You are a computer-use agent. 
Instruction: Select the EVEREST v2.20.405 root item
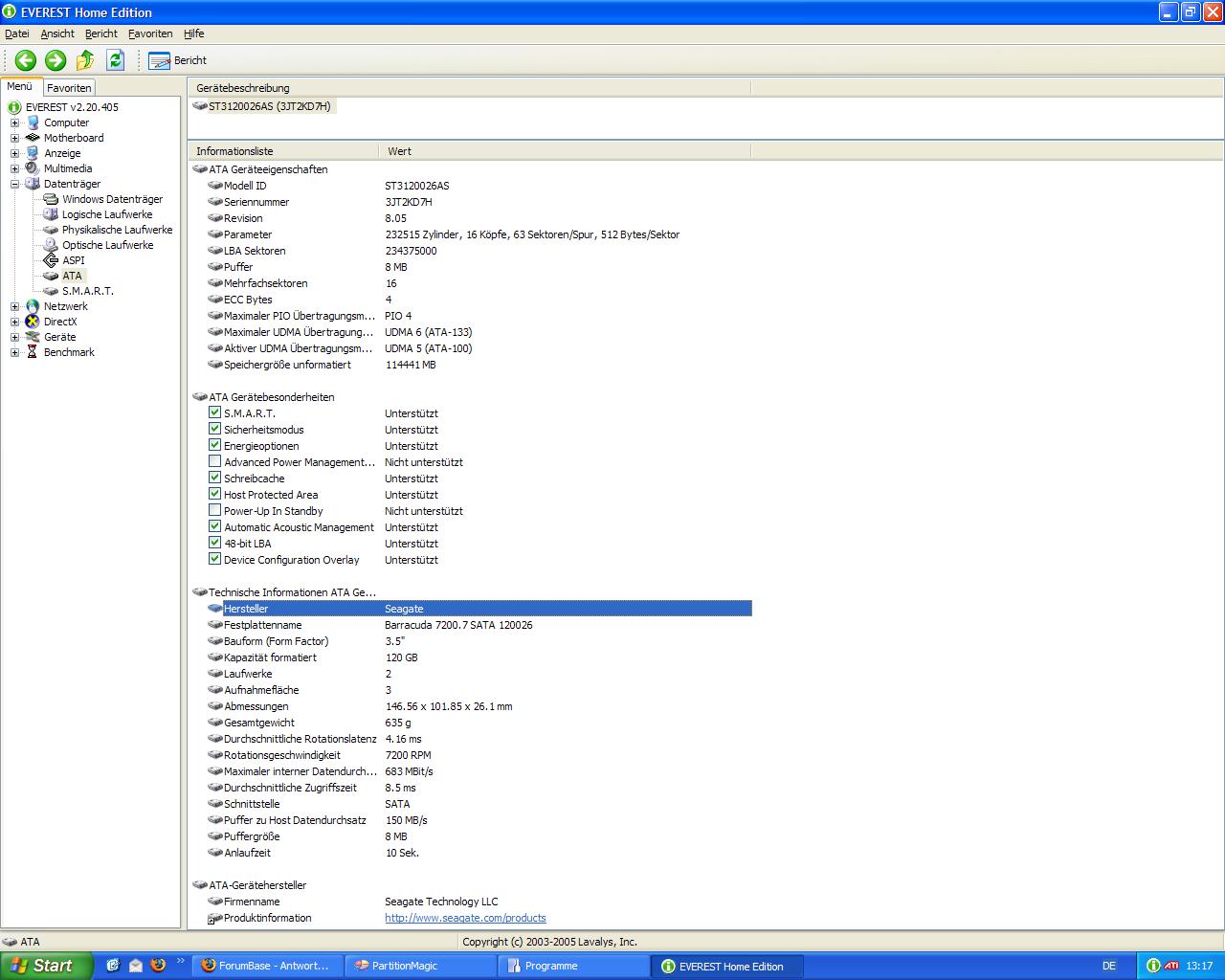point(72,107)
